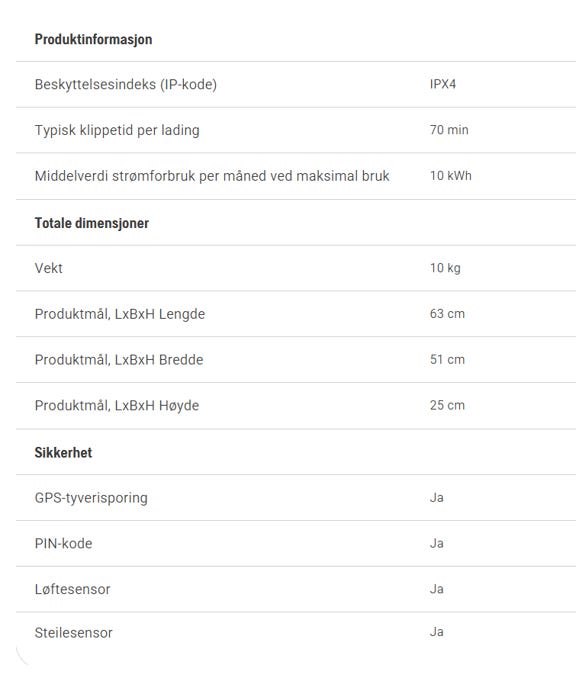Click the 51 cm width value
The image size is (576, 678).
click(447, 359)
